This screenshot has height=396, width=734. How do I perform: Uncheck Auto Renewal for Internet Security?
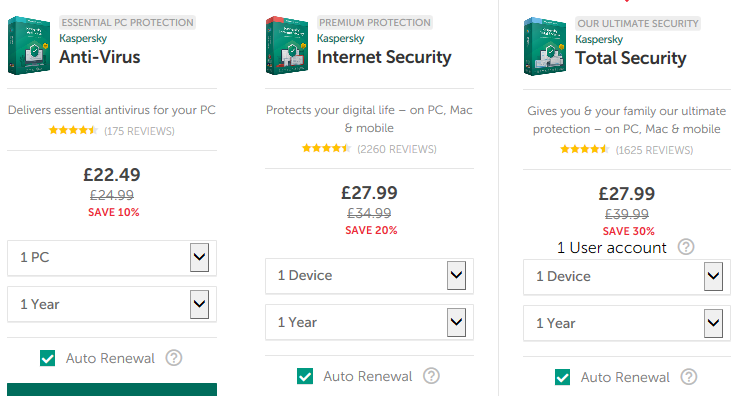pyautogui.click(x=305, y=376)
